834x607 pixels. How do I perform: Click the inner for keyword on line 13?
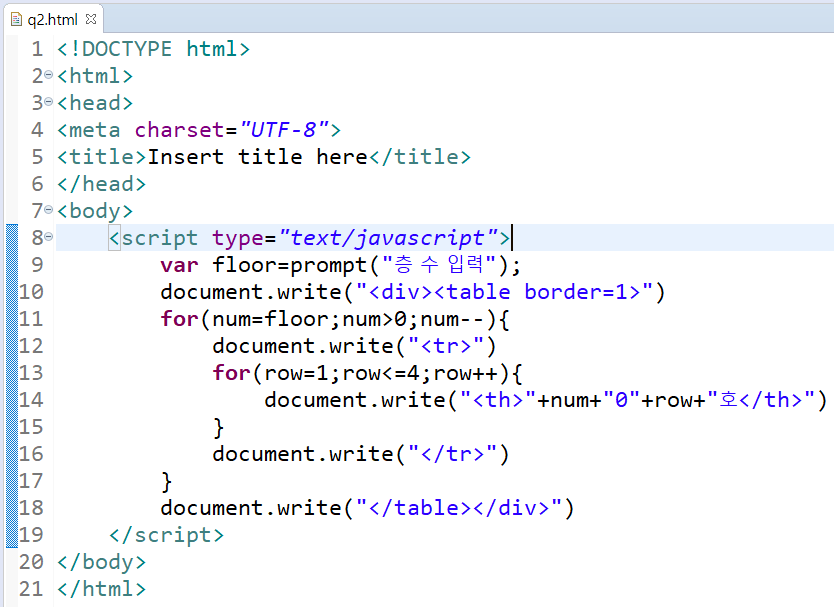(231, 373)
